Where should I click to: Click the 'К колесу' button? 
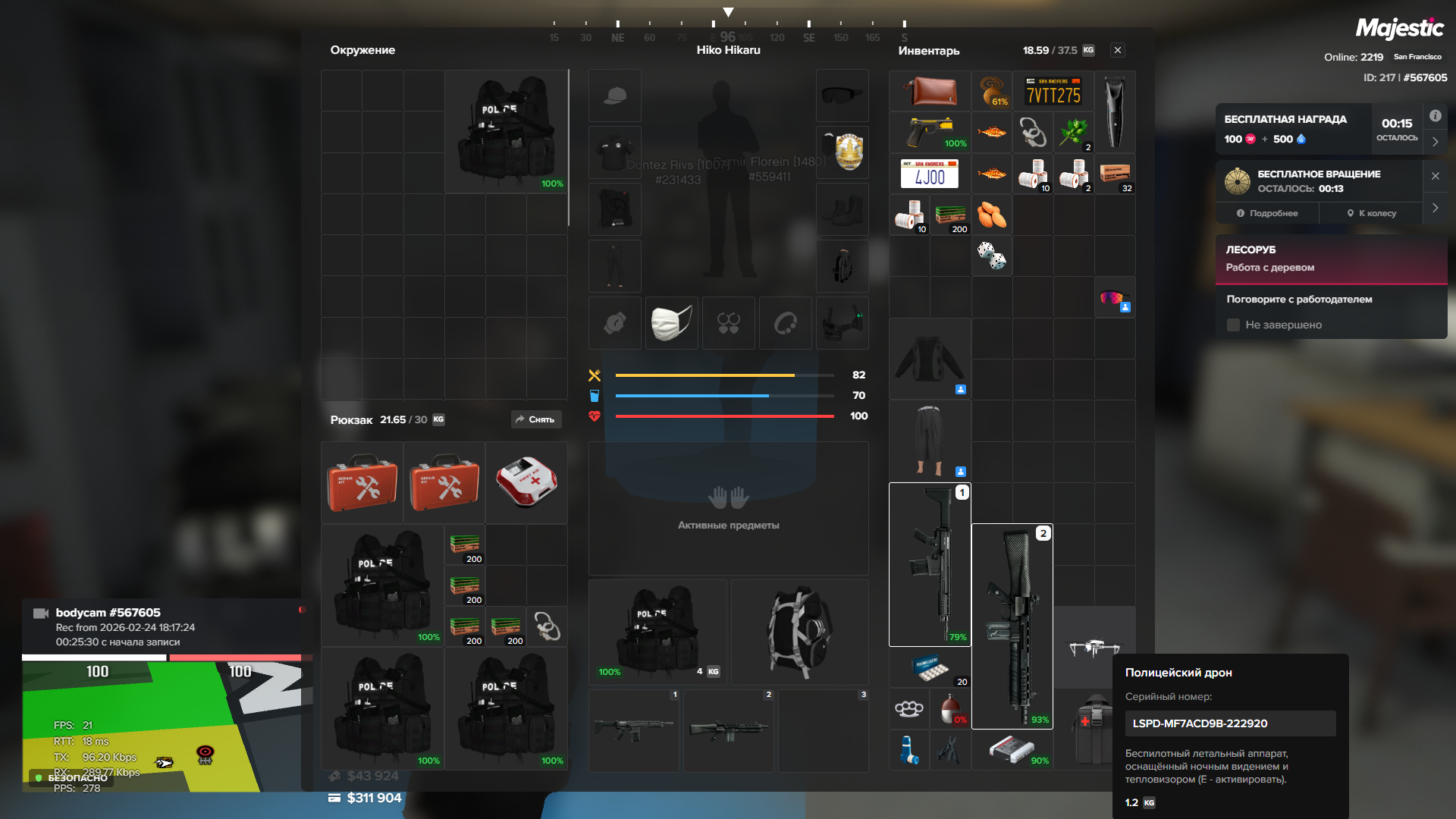coord(1371,213)
